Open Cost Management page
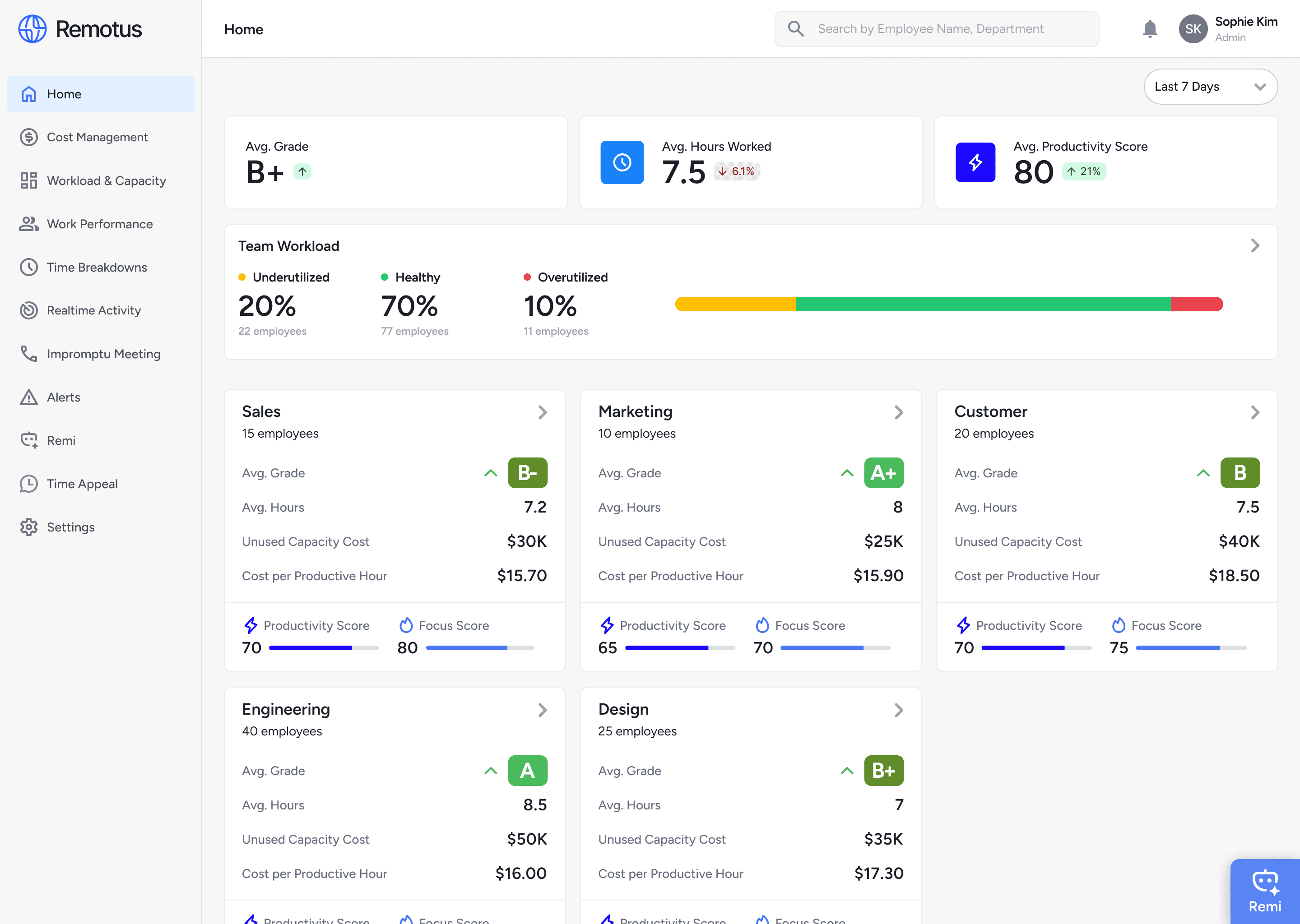1300x924 pixels. (x=101, y=137)
